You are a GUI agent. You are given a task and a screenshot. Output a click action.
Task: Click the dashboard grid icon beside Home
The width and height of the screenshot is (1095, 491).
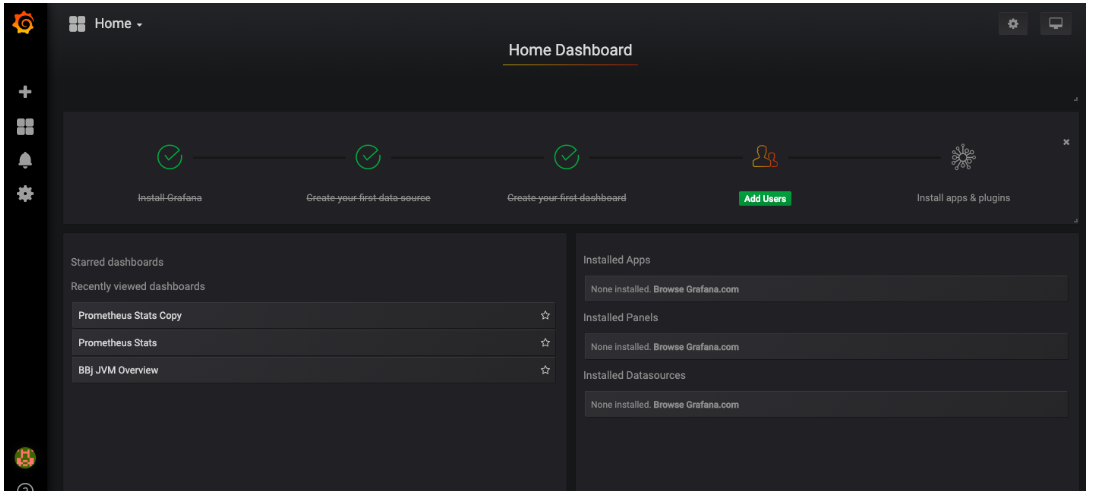tap(77, 24)
